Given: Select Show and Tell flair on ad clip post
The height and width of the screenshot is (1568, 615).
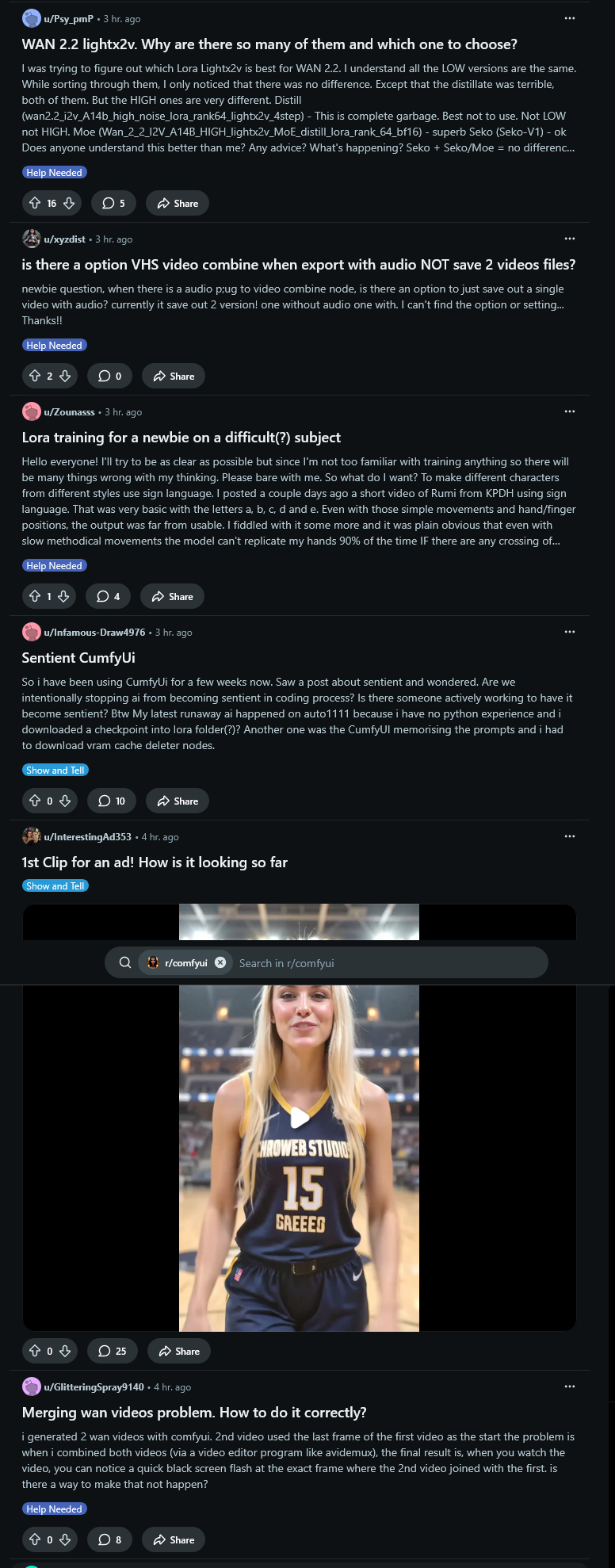Looking at the screenshot, I should tap(55, 886).
